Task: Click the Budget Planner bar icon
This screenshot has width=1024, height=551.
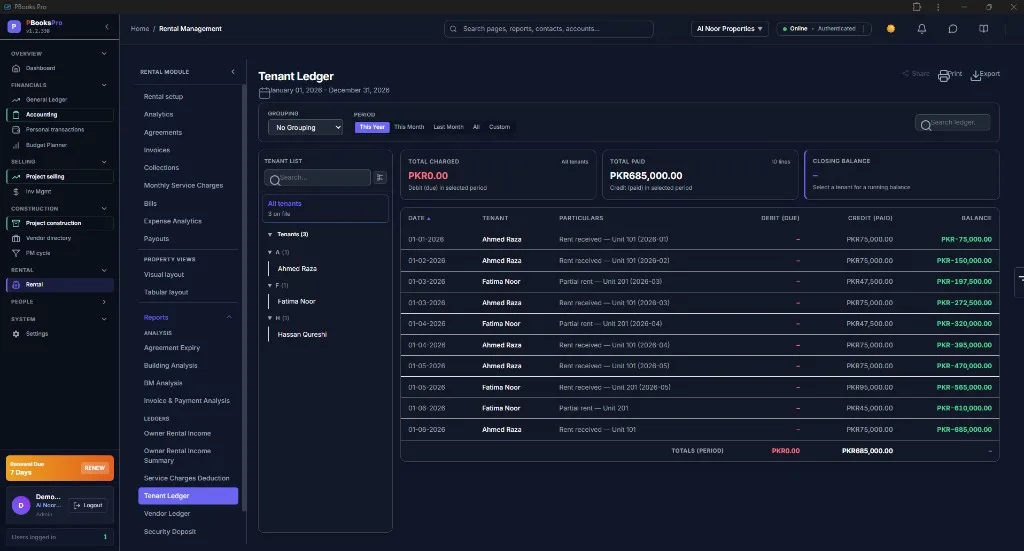Action: pos(16,146)
